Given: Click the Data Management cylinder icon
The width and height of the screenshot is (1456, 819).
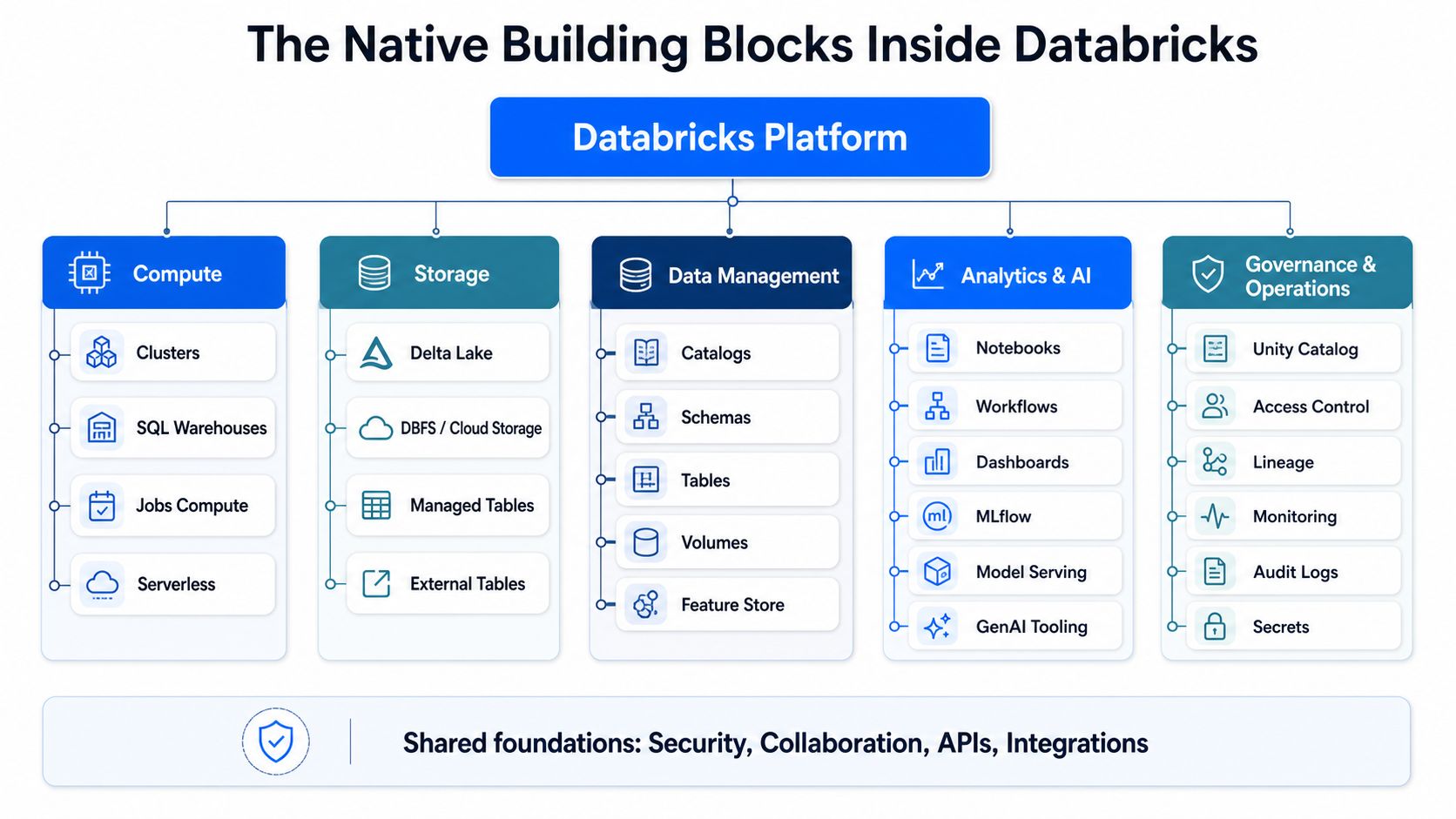Looking at the screenshot, I should tap(636, 275).
